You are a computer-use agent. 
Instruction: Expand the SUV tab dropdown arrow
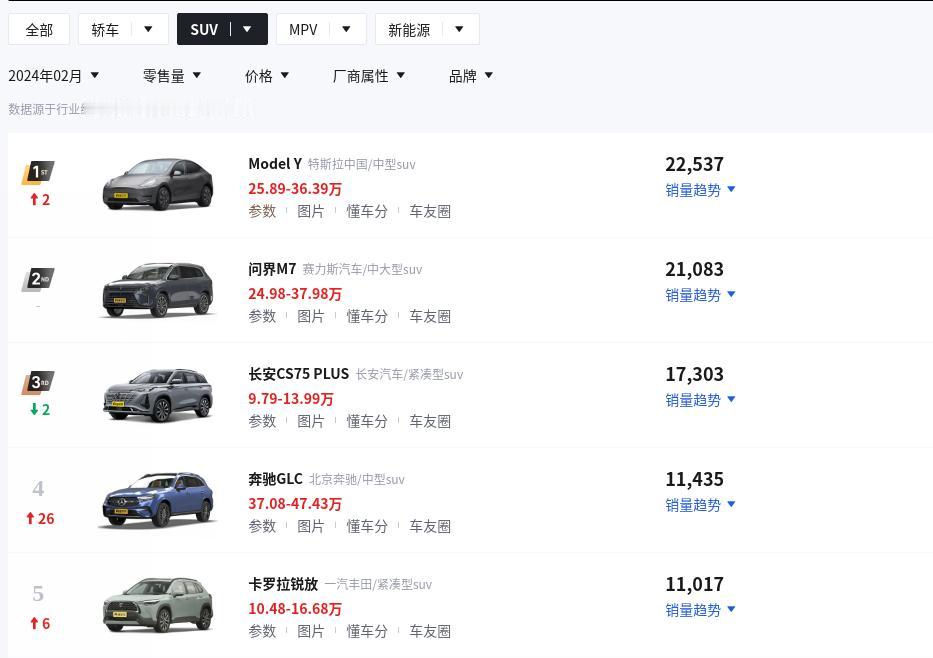click(248, 29)
